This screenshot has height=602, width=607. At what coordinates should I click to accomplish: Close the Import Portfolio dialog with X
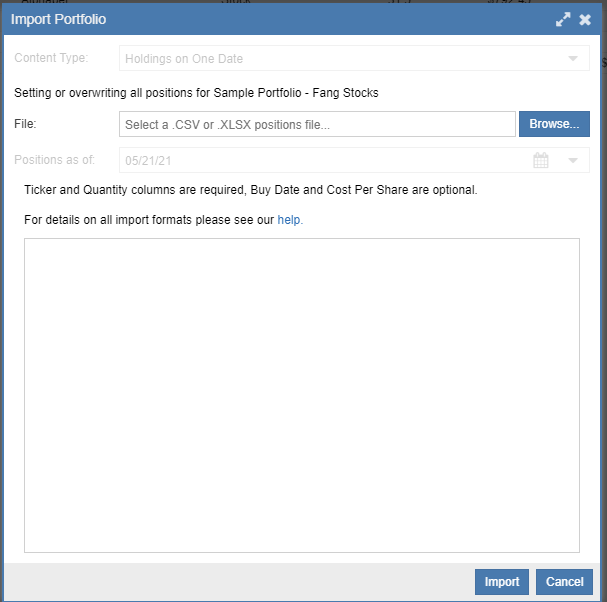coord(585,20)
